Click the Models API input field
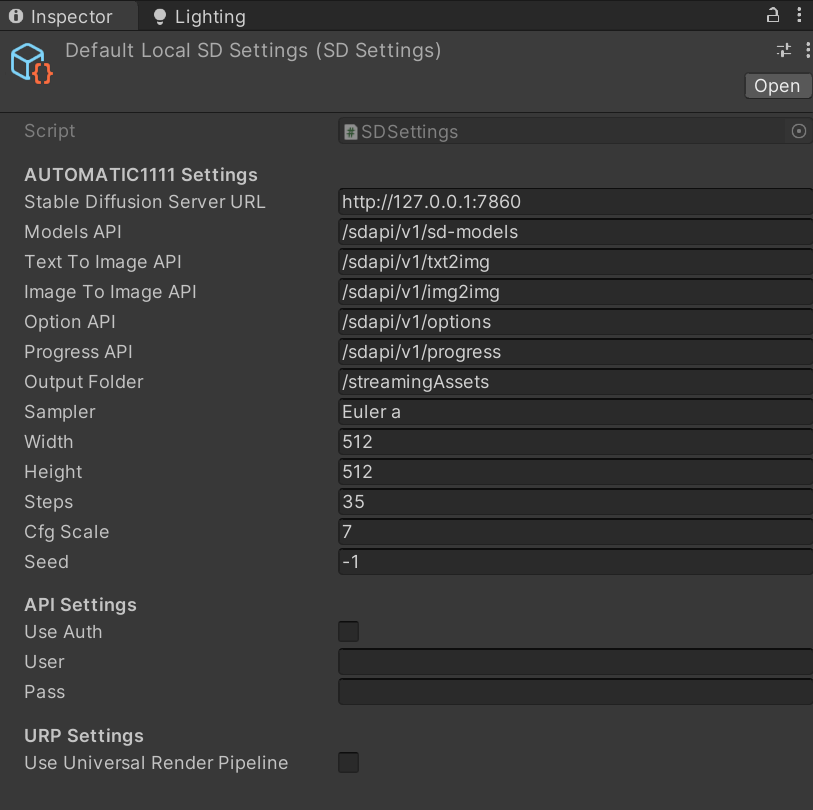Screen dimensions: 813x810 click(x=576, y=232)
